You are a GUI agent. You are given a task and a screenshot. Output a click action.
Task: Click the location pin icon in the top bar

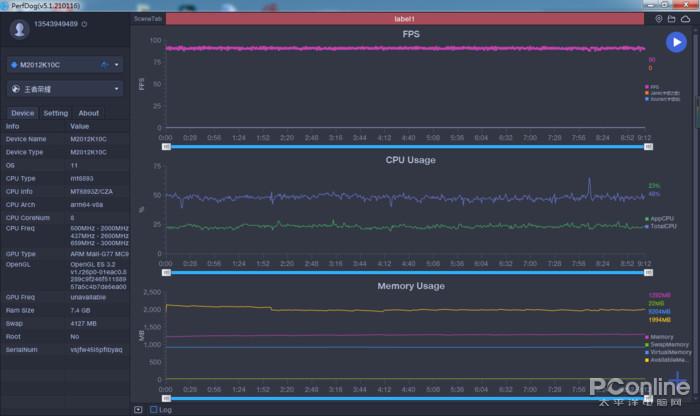(658, 19)
